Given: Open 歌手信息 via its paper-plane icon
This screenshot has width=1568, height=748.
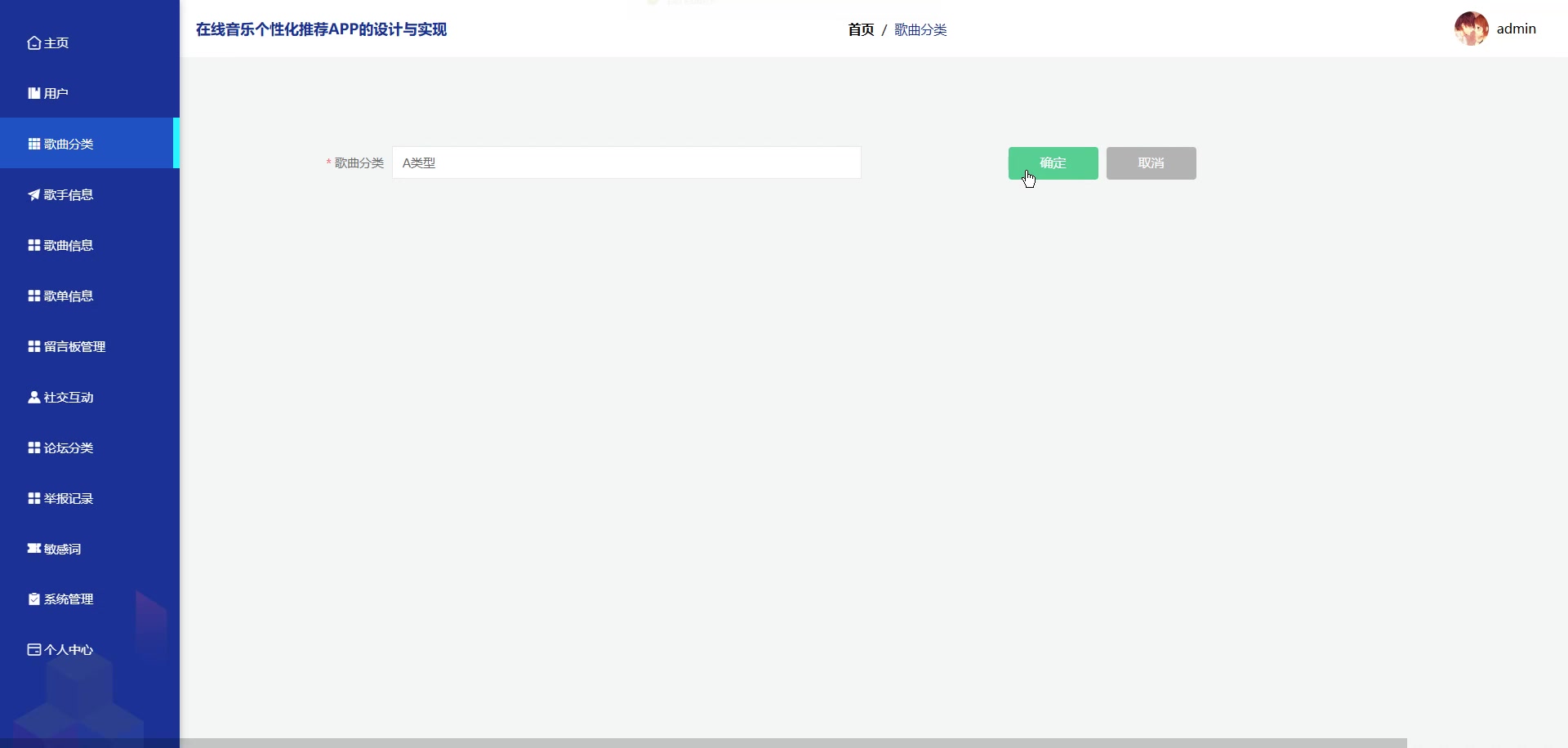Looking at the screenshot, I should coord(33,194).
